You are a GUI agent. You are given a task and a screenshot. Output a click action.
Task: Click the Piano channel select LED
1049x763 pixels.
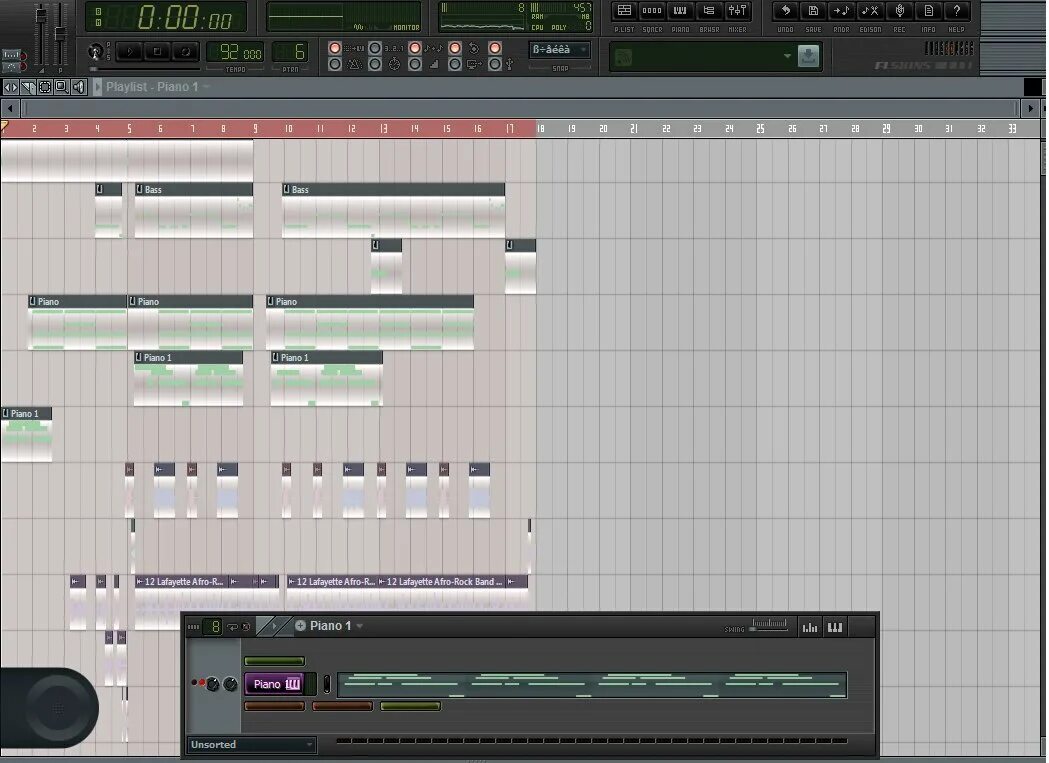327,684
